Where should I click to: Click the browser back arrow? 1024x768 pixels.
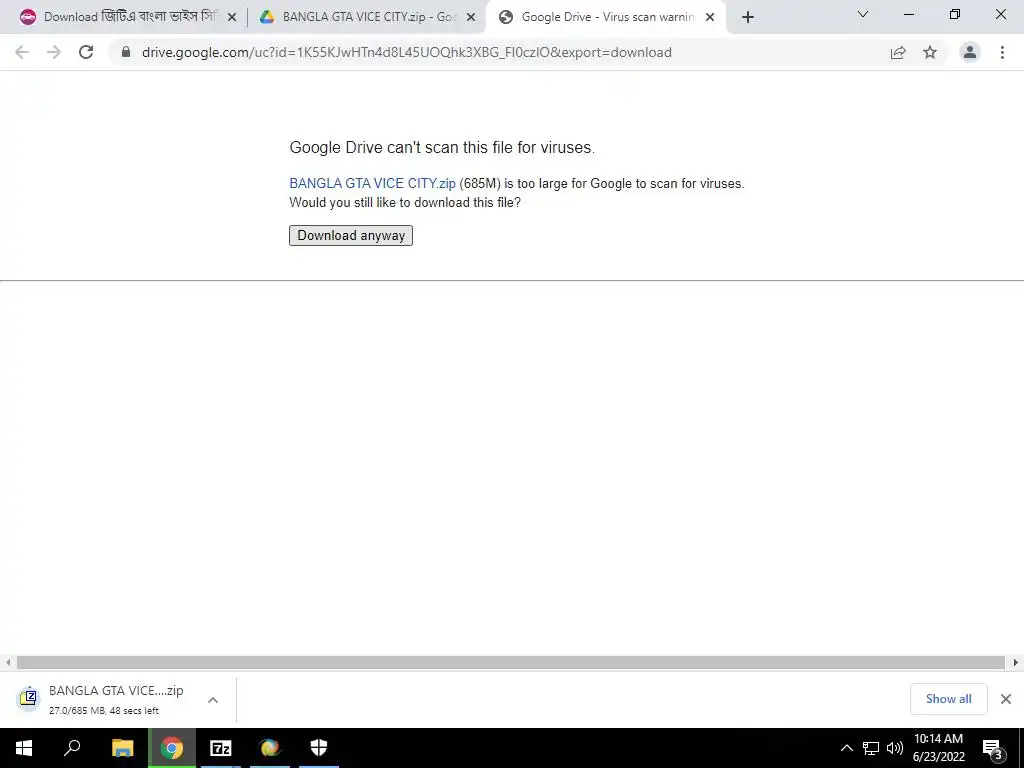(x=22, y=52)
